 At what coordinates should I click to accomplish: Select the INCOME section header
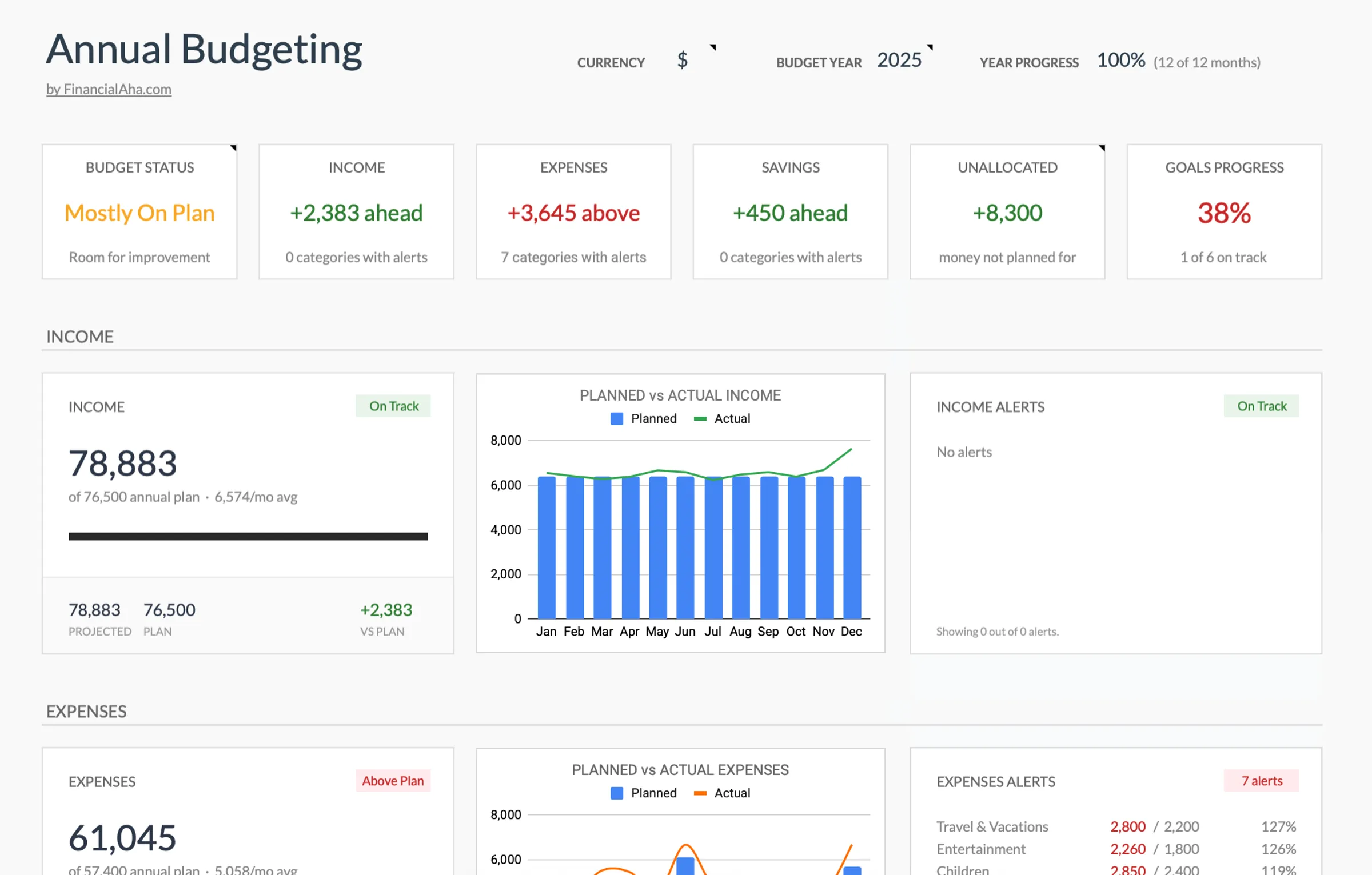coord(79,337)
